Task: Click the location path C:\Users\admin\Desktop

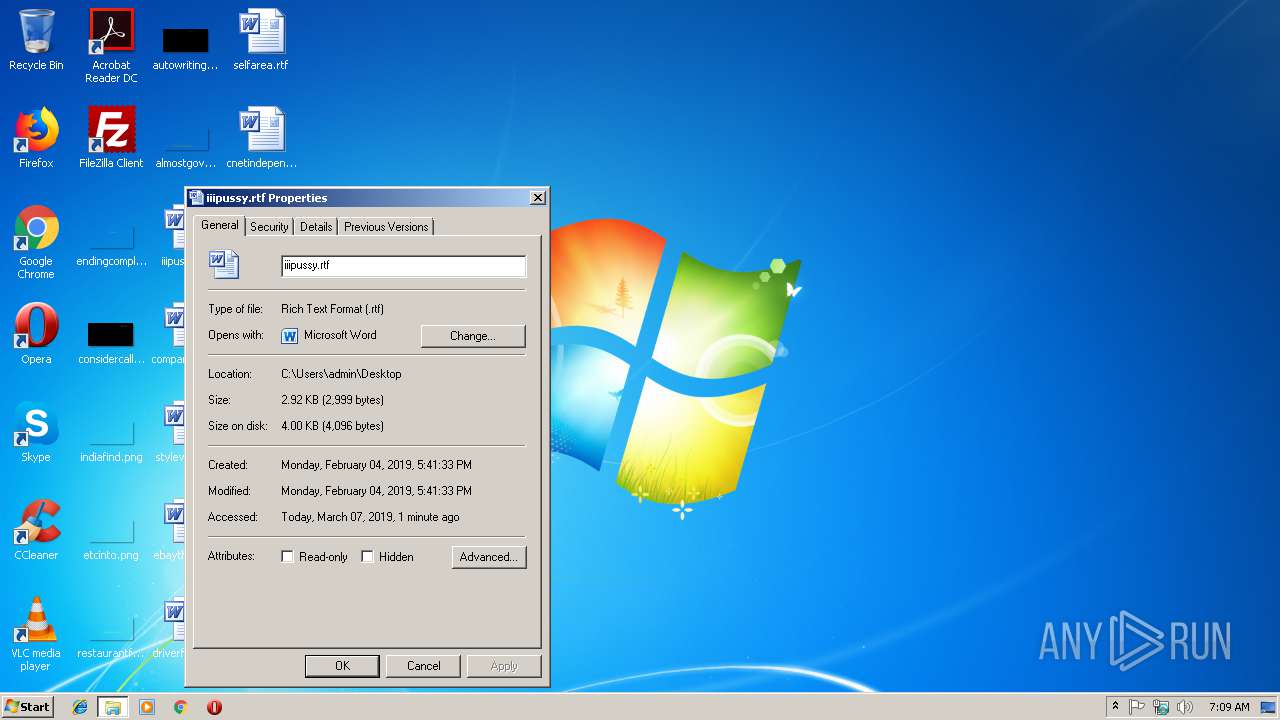Action: click(341, 374)
